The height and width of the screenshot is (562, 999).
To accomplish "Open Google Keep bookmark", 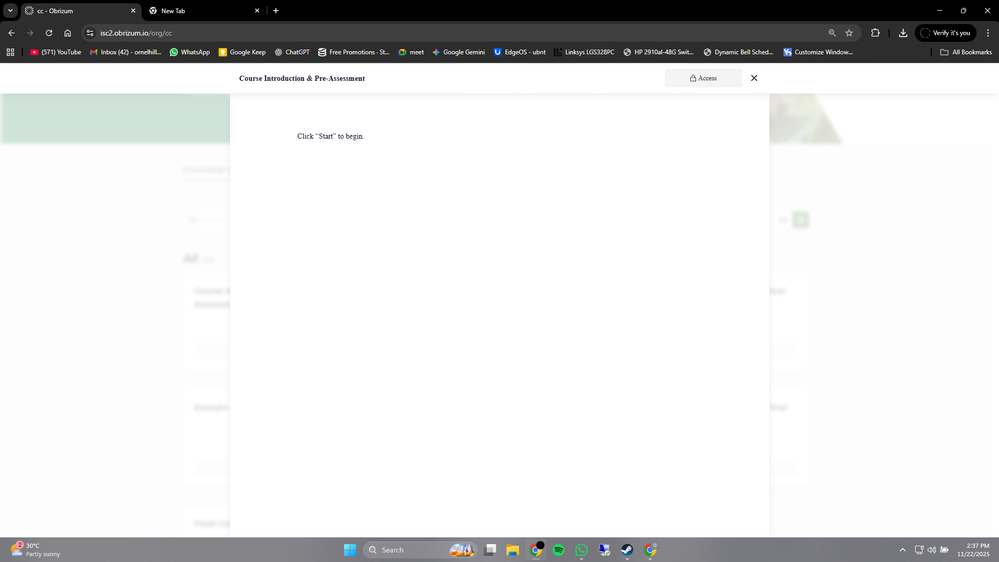I will pos(241,52).
